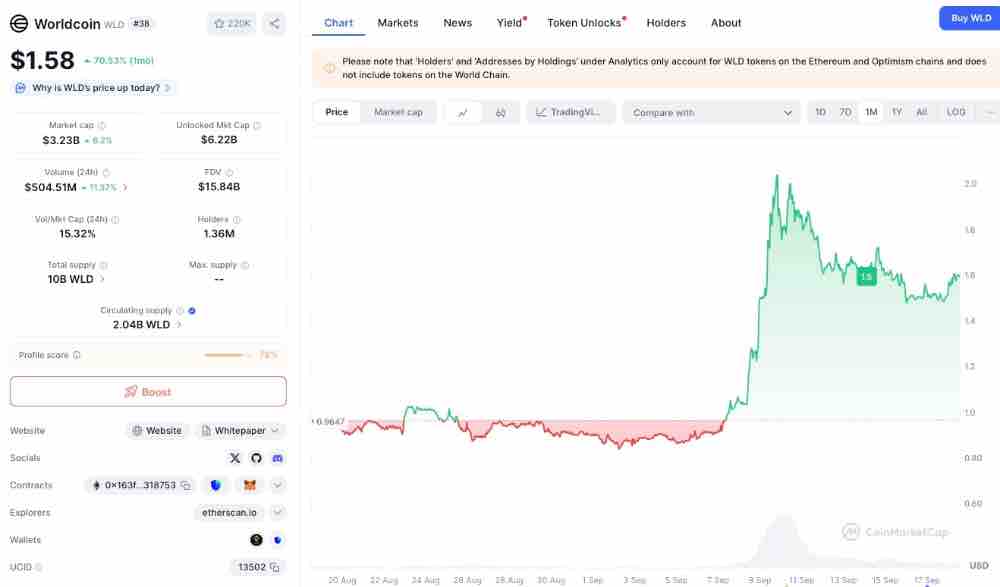The height and width of the screenshot is (587, 1000).
Task: Enable LOG scale on the chart
Action: tap(955, 112)
